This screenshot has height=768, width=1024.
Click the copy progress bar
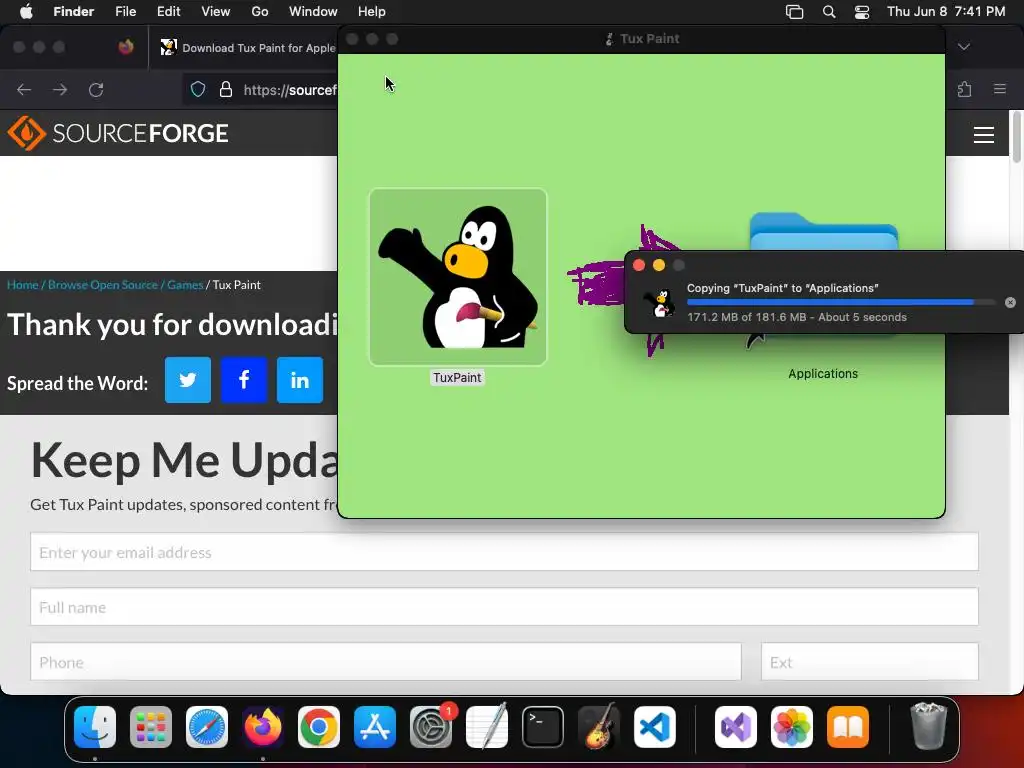click(x=841, y=302)
